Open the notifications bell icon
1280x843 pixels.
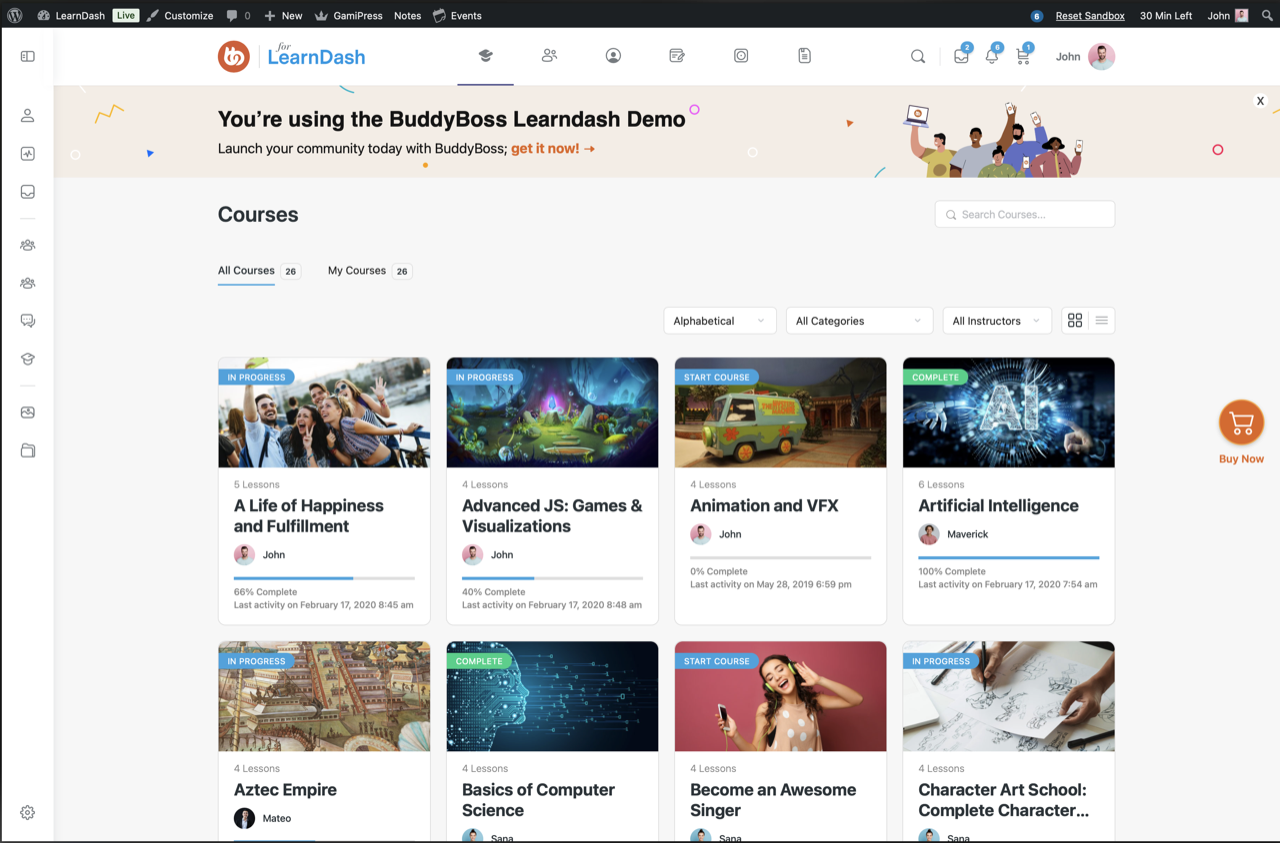[x=992, y=57]
